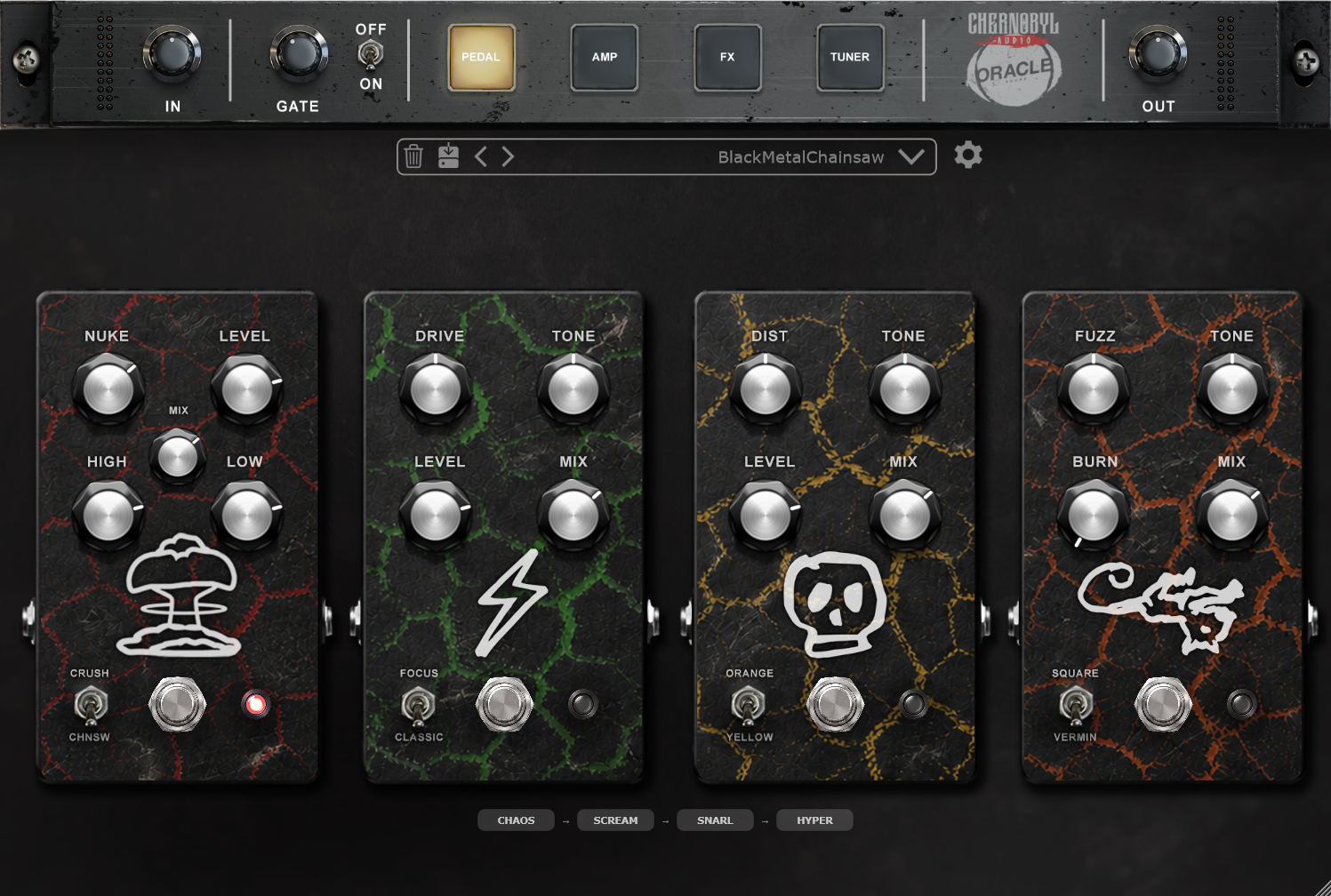Screen dimensions: 1331x896
Task: Open settings via the gear icon
Action: (968, 156)
